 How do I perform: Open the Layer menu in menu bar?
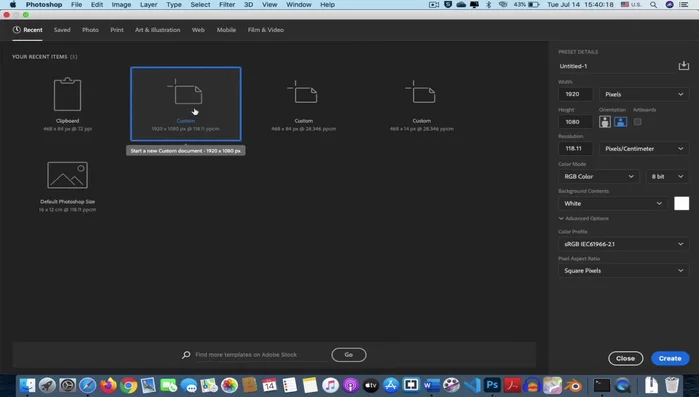coord(148,4)
